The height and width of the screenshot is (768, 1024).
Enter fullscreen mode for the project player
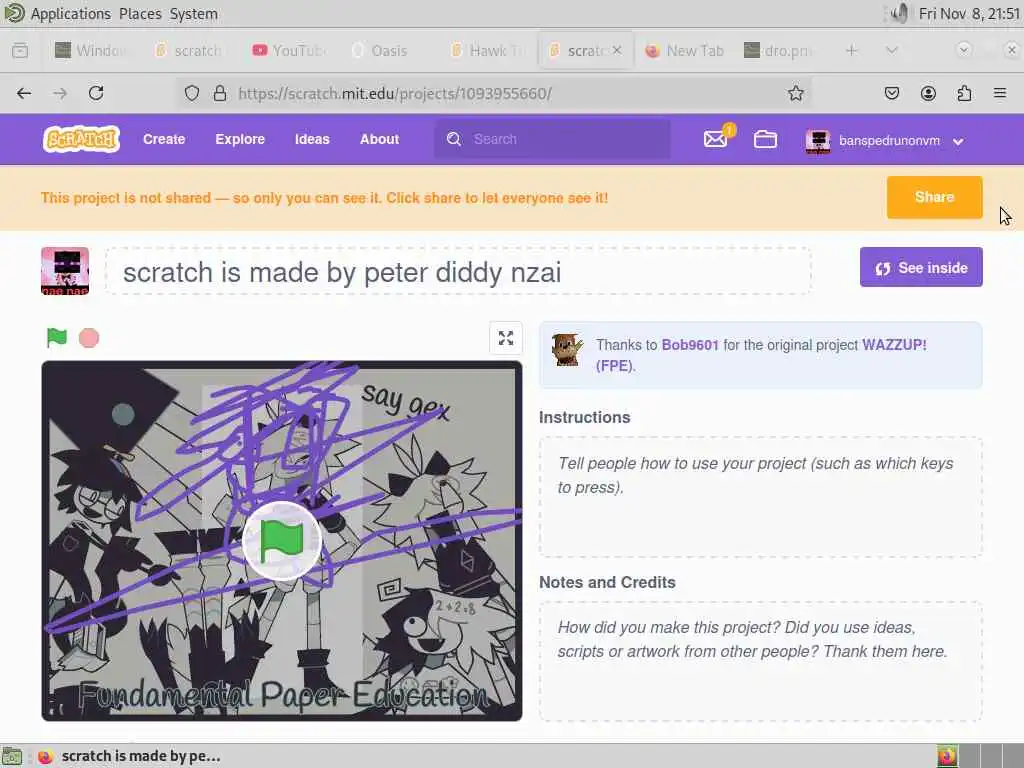[505, 338]
